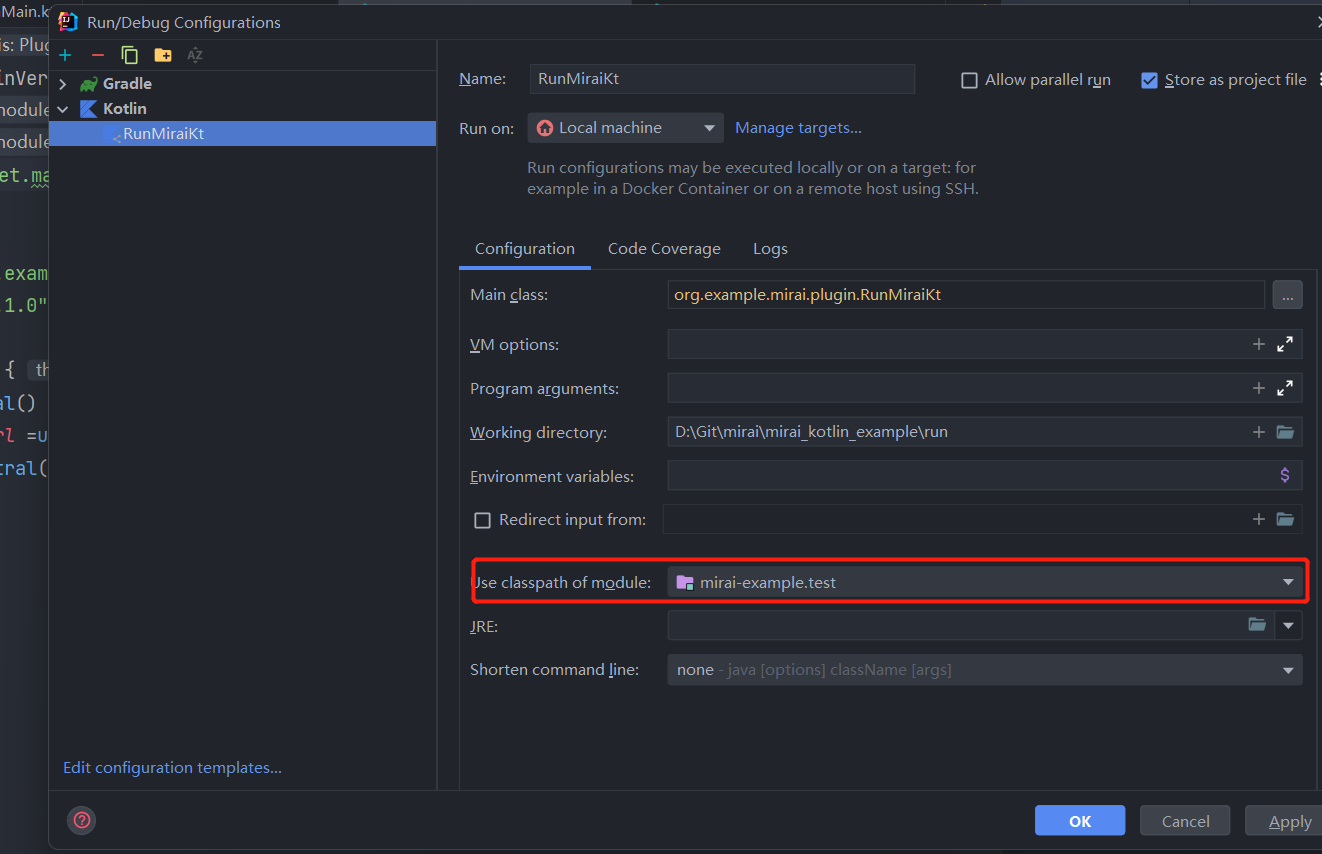Expand the Program arguments field
This screenshot has height=854, width=1322.
(1285, 389)
